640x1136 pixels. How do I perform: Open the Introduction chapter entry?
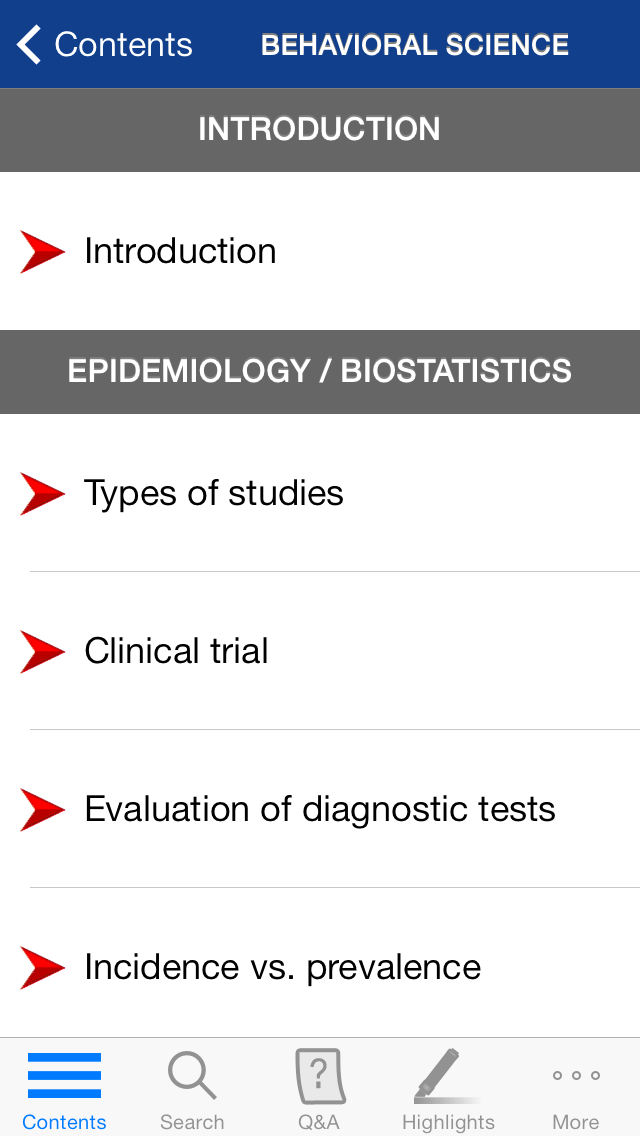[180, 251]
